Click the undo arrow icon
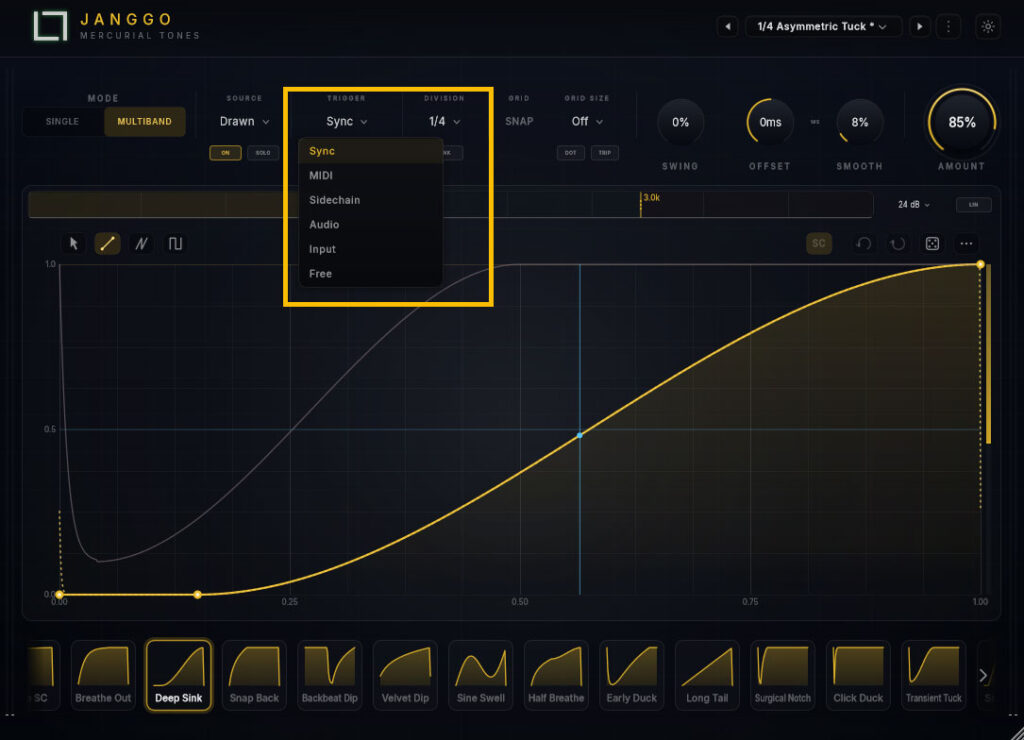Image resolution: width=1024 pixels, height=740 pixels. (864, 244)
